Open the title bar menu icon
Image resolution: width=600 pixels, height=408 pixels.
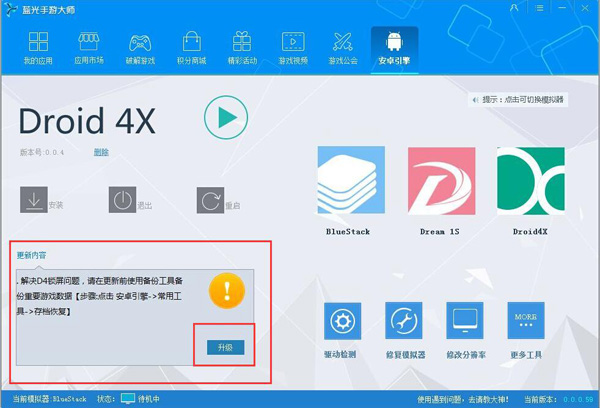click(x=539, y=8)
